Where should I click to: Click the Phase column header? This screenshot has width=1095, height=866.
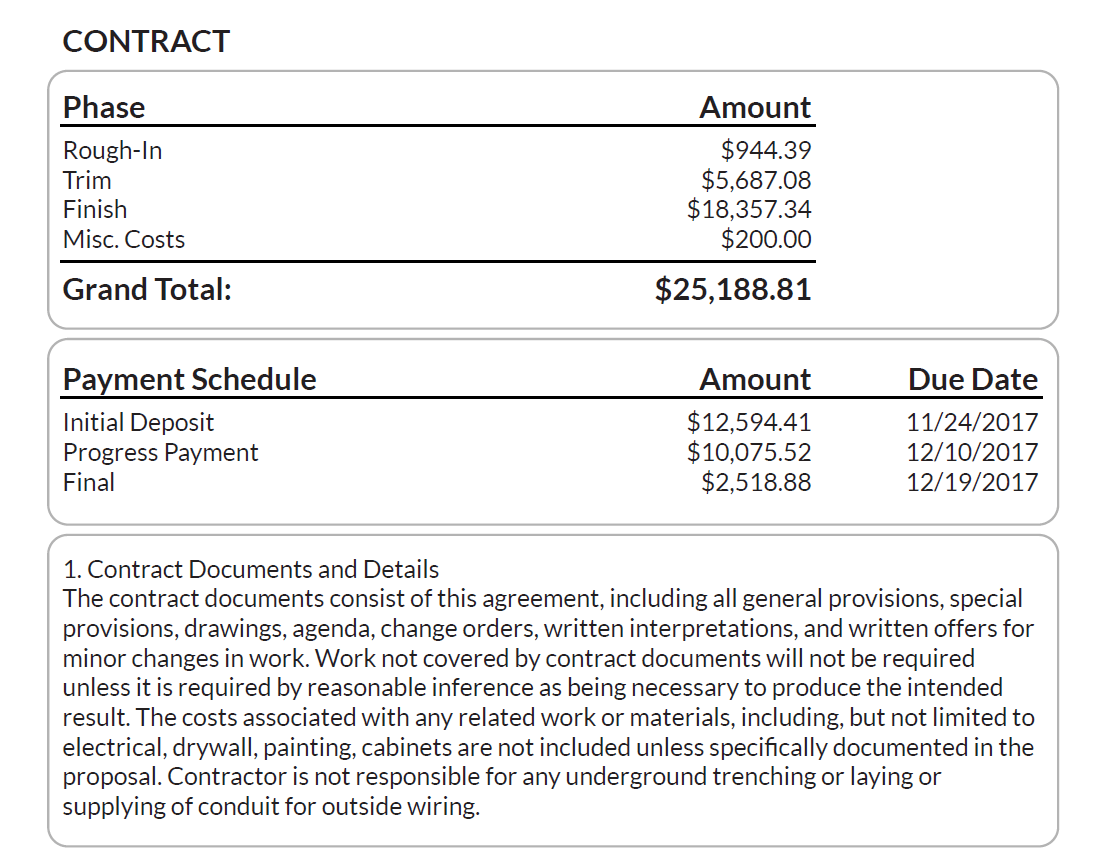point(104,107)
